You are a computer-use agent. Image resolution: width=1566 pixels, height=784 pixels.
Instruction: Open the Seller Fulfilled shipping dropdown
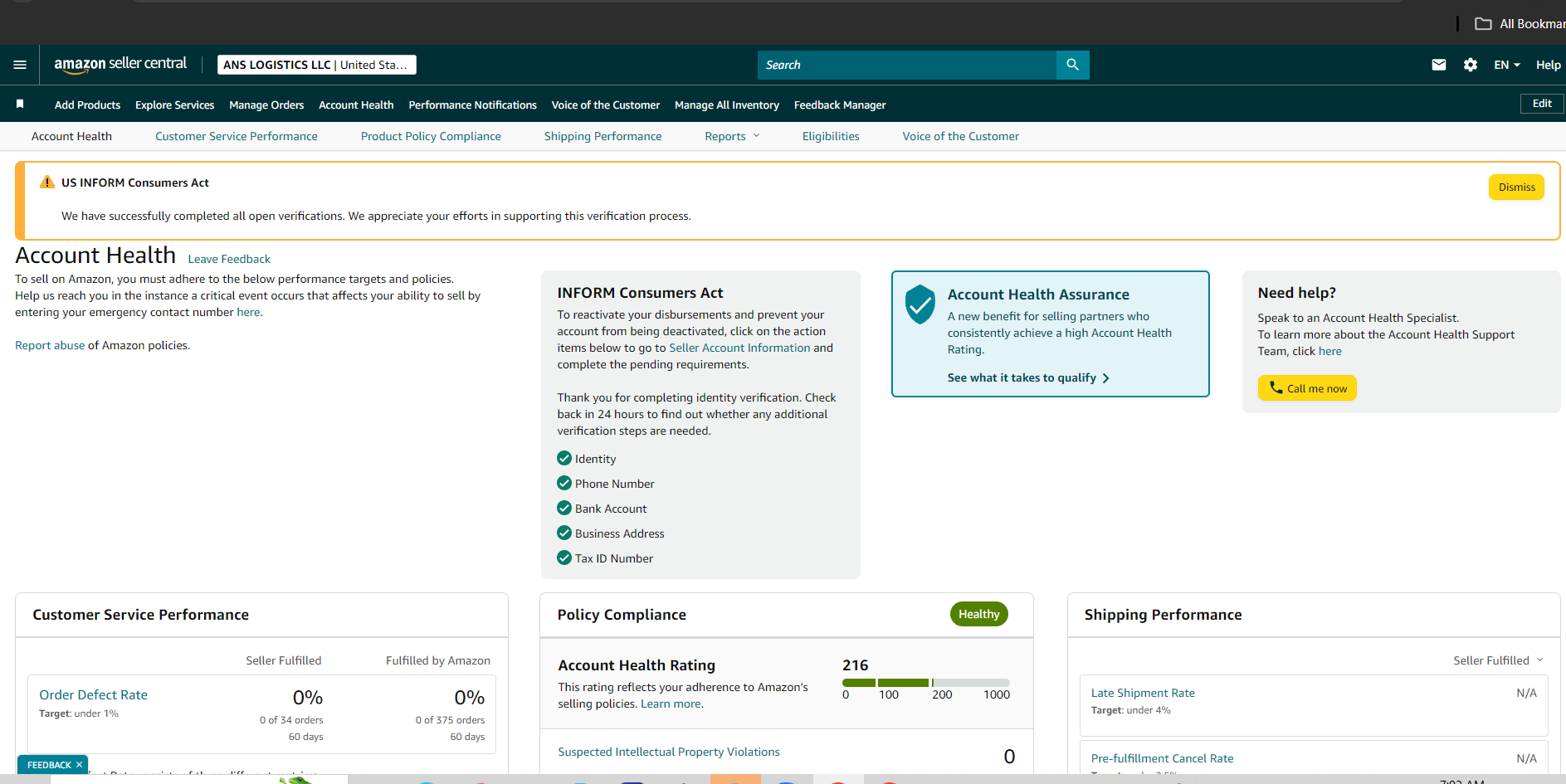pyautogui.click(x=1498, y=660)
